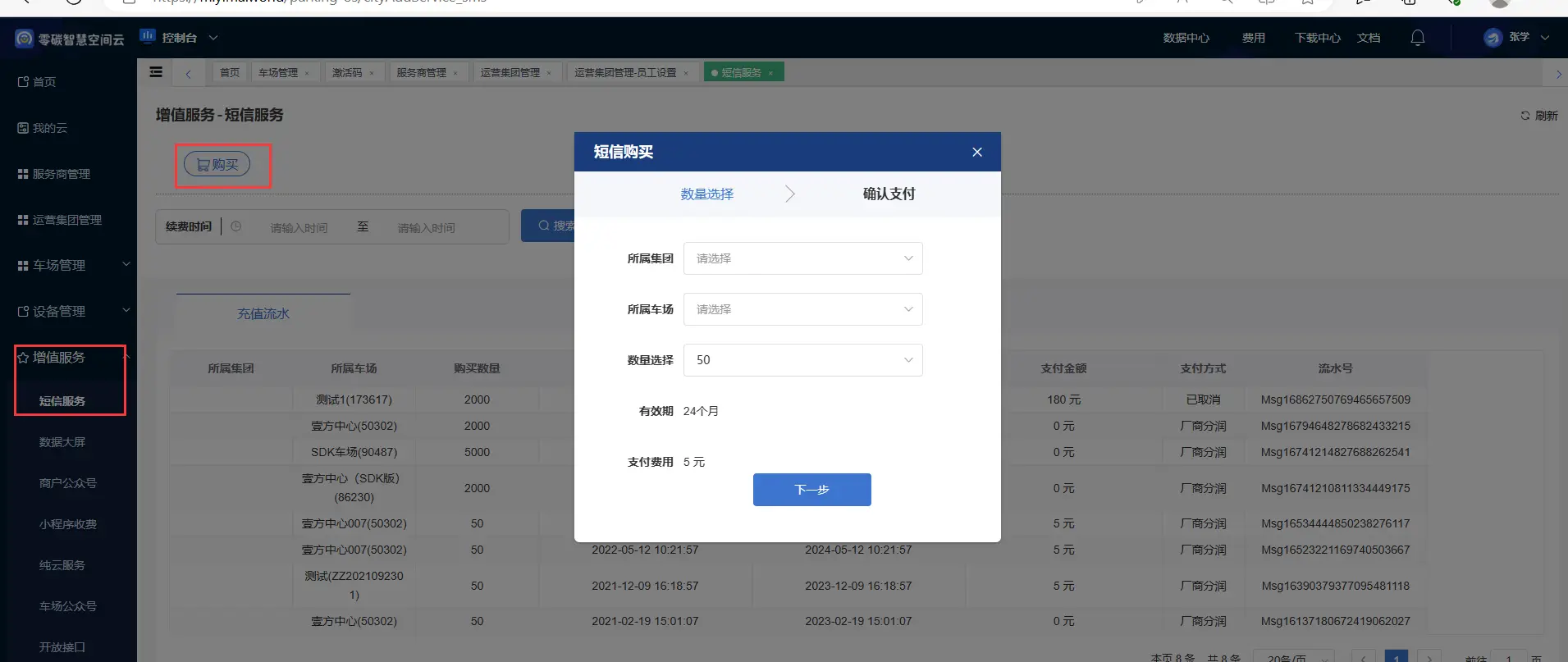The height and width of the screenshot is (662, 1568).
Task: Click the 下一步 button
Action: [x=811, y=490]
